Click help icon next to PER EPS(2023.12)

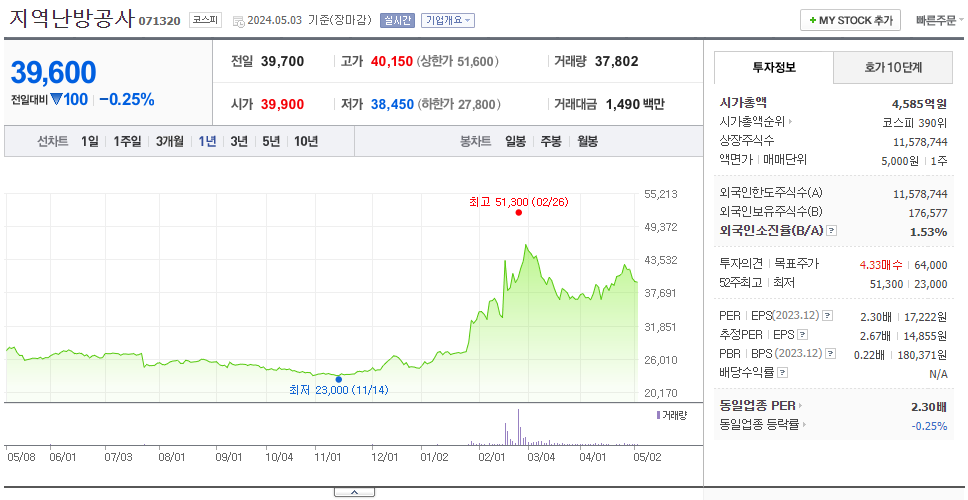click(x=827, y=316)
